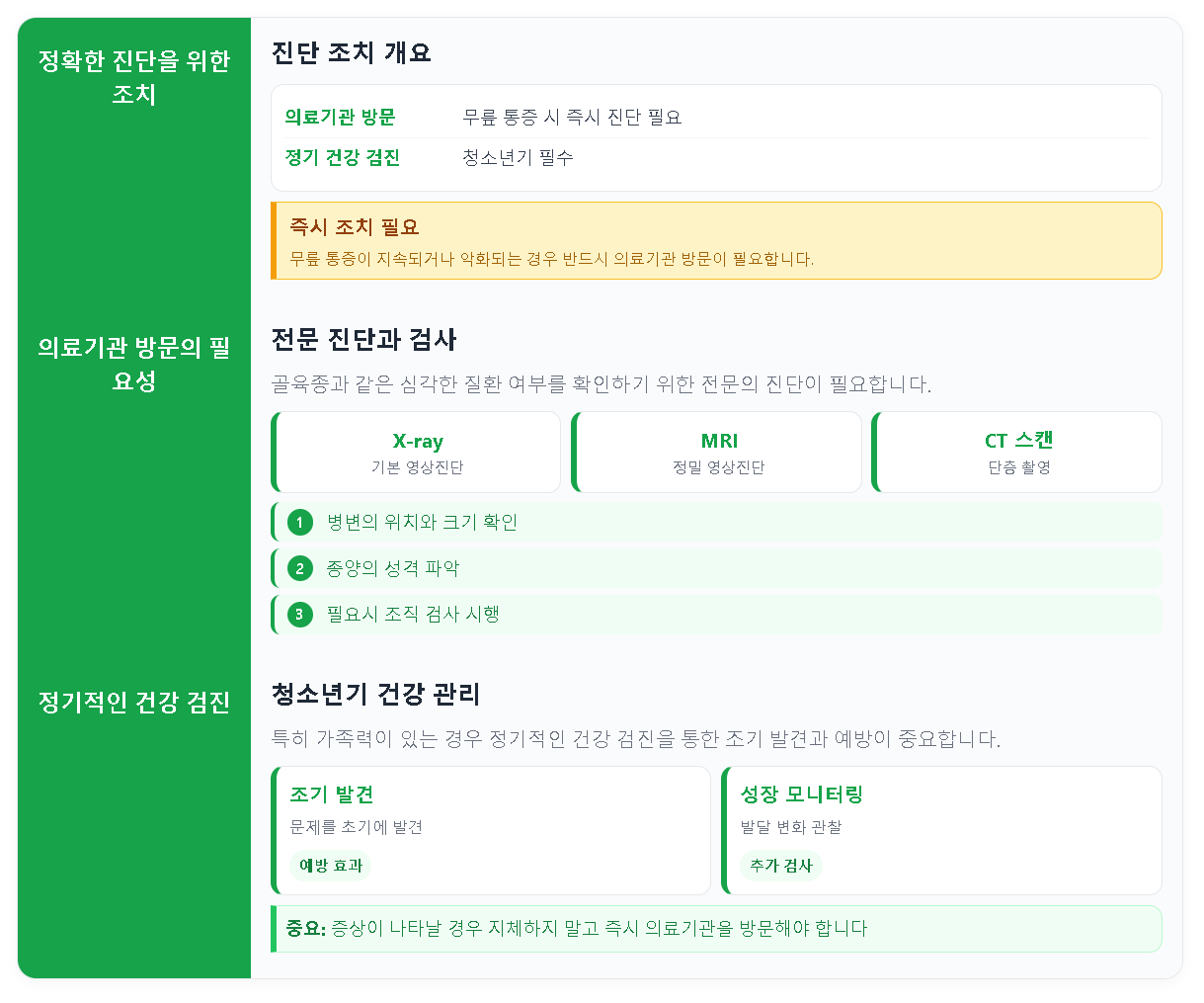This screenshot has height=1003, width=1204.
Task: Select sidebar item 정확한 진단을 위한 조치
Action: click(134, 77)
